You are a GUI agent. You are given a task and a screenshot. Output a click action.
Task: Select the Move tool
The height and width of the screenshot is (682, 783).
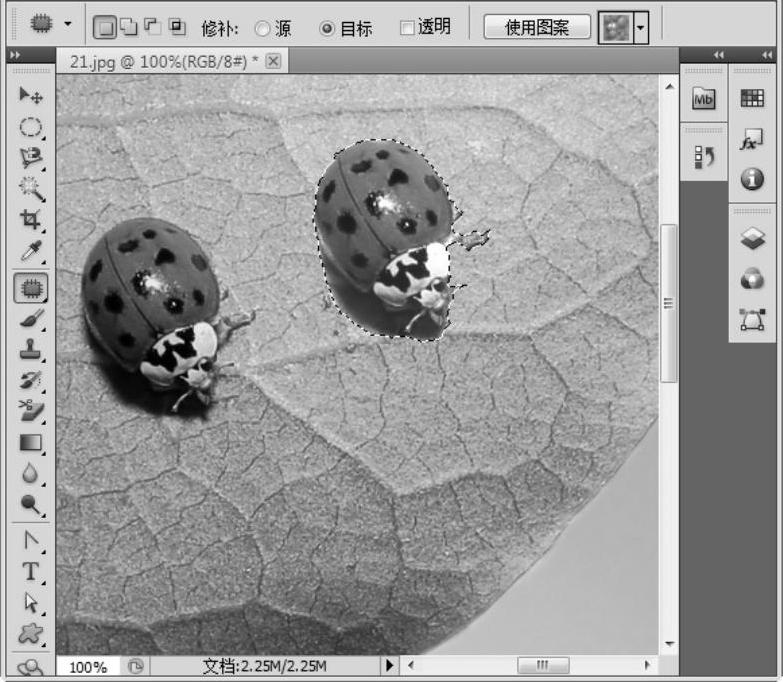pyautogui.click(x=31, y=96)
